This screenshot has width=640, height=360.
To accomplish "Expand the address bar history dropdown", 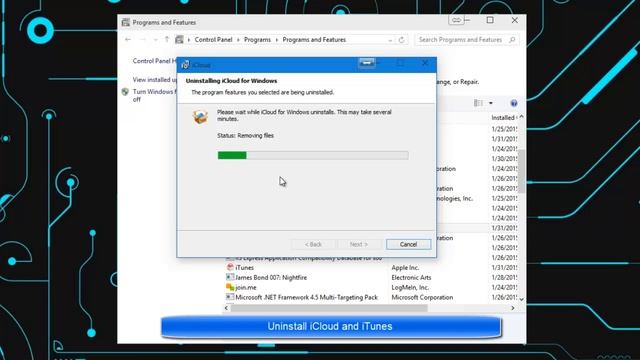I will 390,40.
